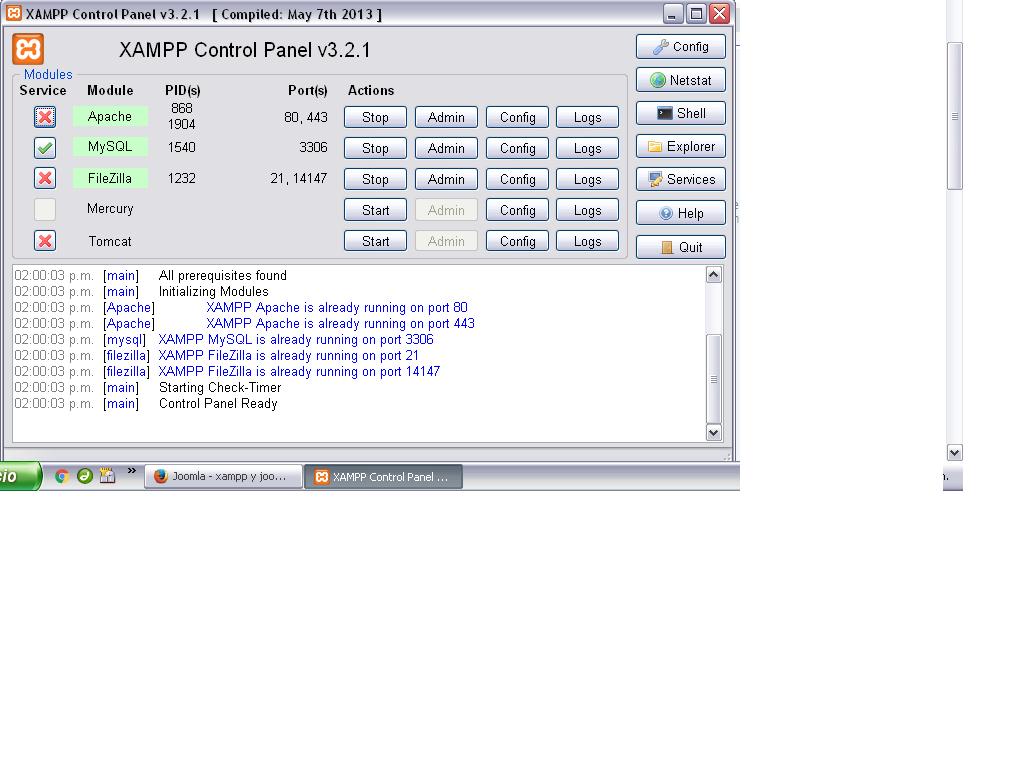The width and height of the screenshot is (1024, 768).
Task: Click the background window's scrollbar thumb
Action: coord(955,116)
